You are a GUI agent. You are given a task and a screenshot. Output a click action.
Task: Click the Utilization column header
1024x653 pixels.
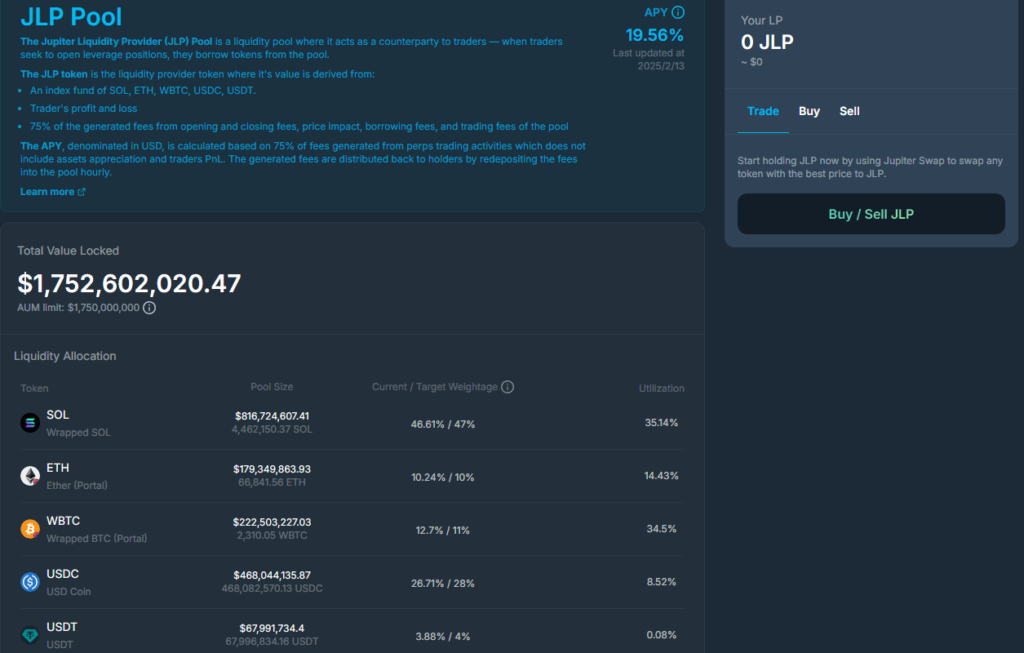click(x=661, y=388)
